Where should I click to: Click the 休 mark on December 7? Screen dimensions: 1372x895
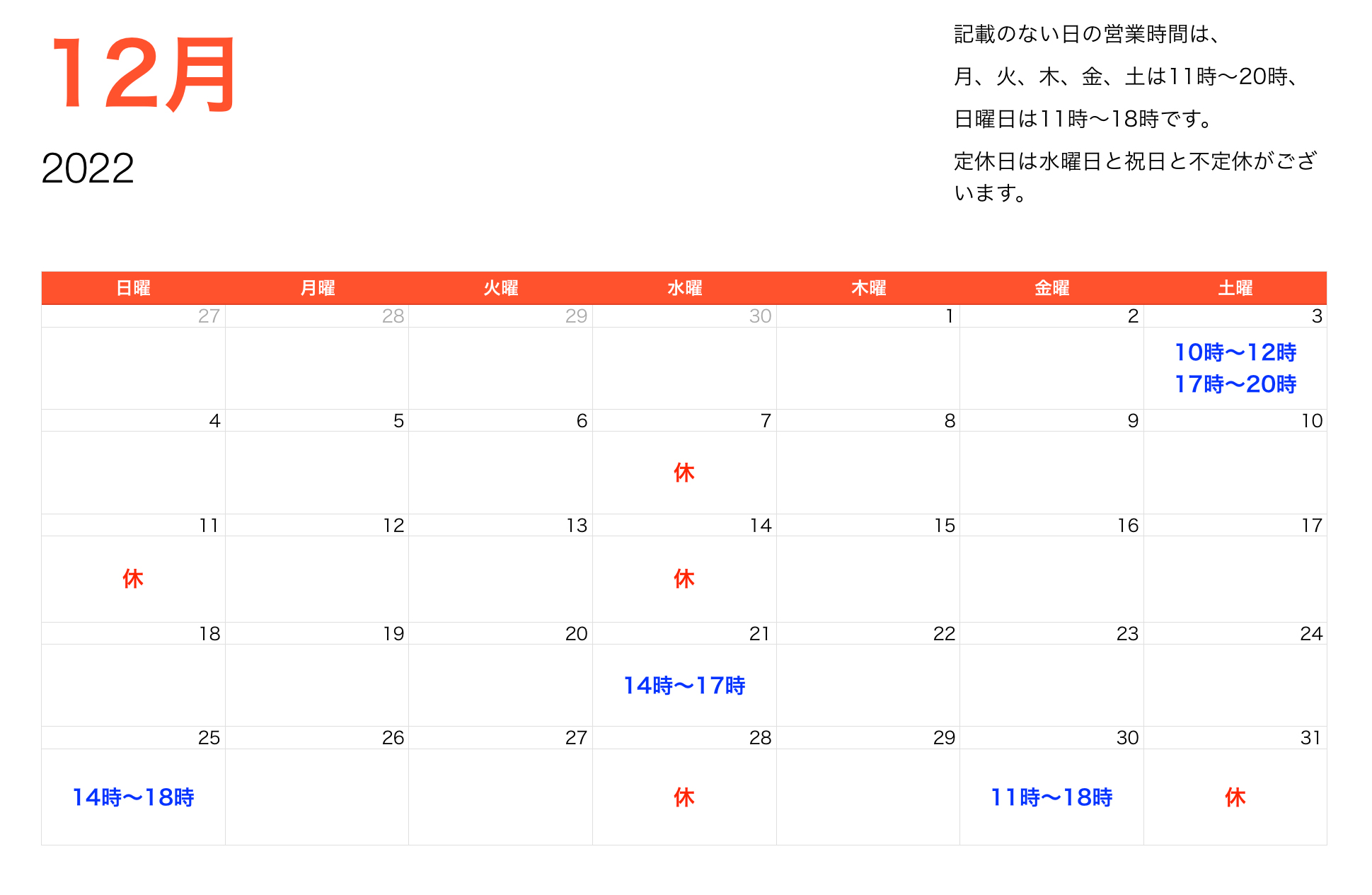684,473
